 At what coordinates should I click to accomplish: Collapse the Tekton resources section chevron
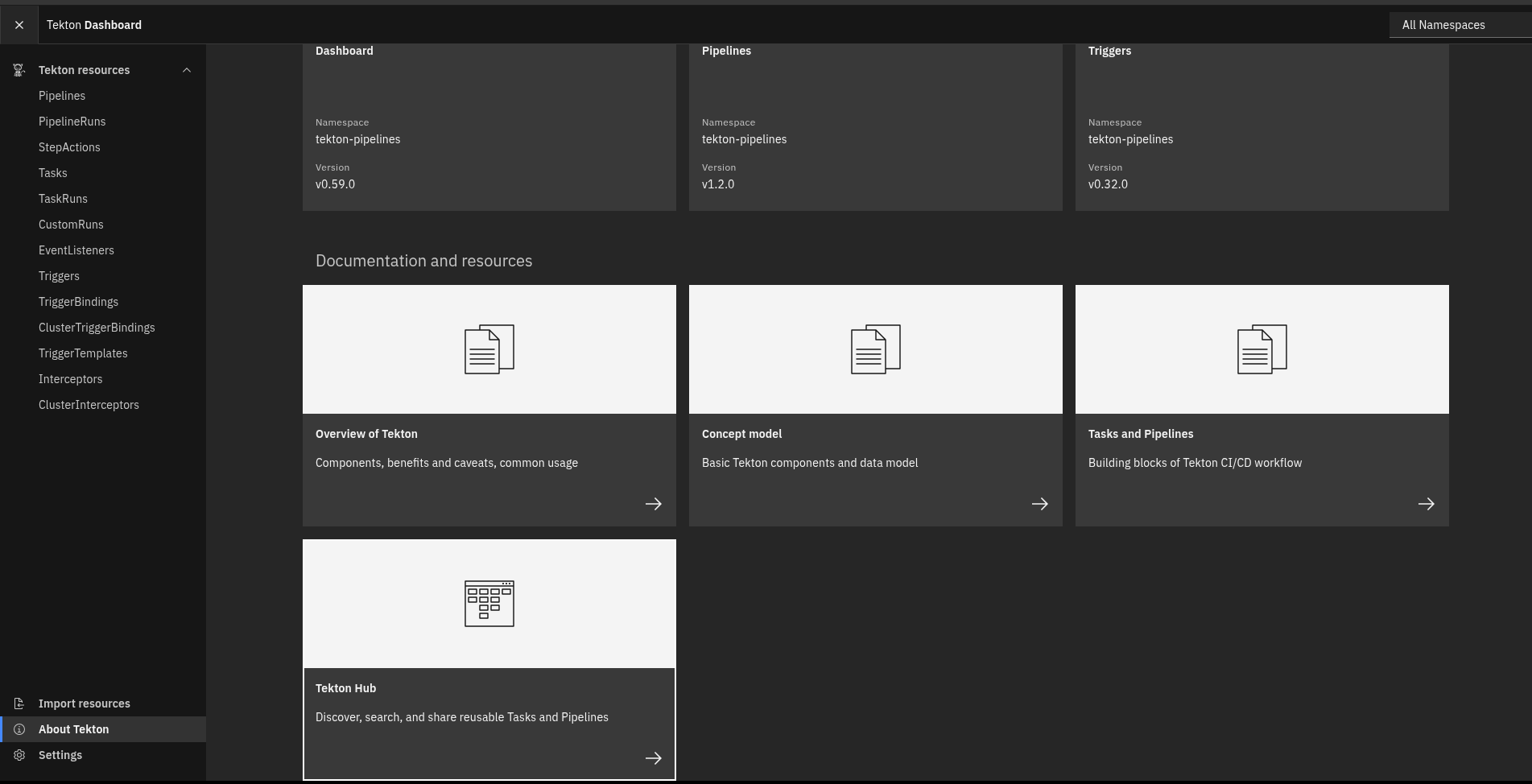(x=187, y=70)
